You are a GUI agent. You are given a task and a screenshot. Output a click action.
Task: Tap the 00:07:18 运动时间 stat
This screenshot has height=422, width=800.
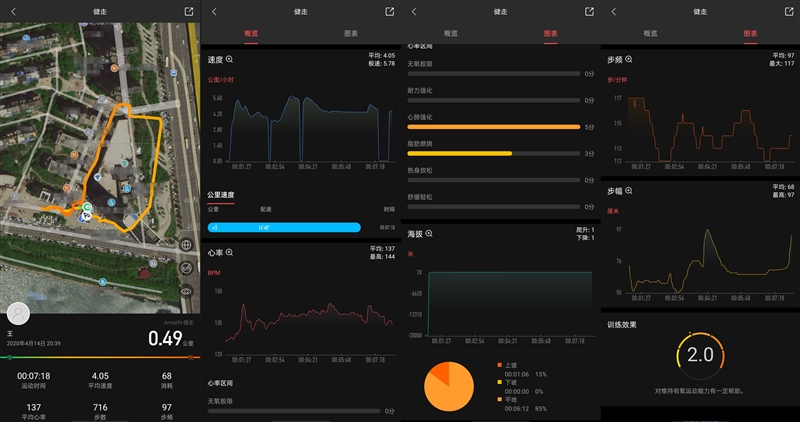(34, 380)
